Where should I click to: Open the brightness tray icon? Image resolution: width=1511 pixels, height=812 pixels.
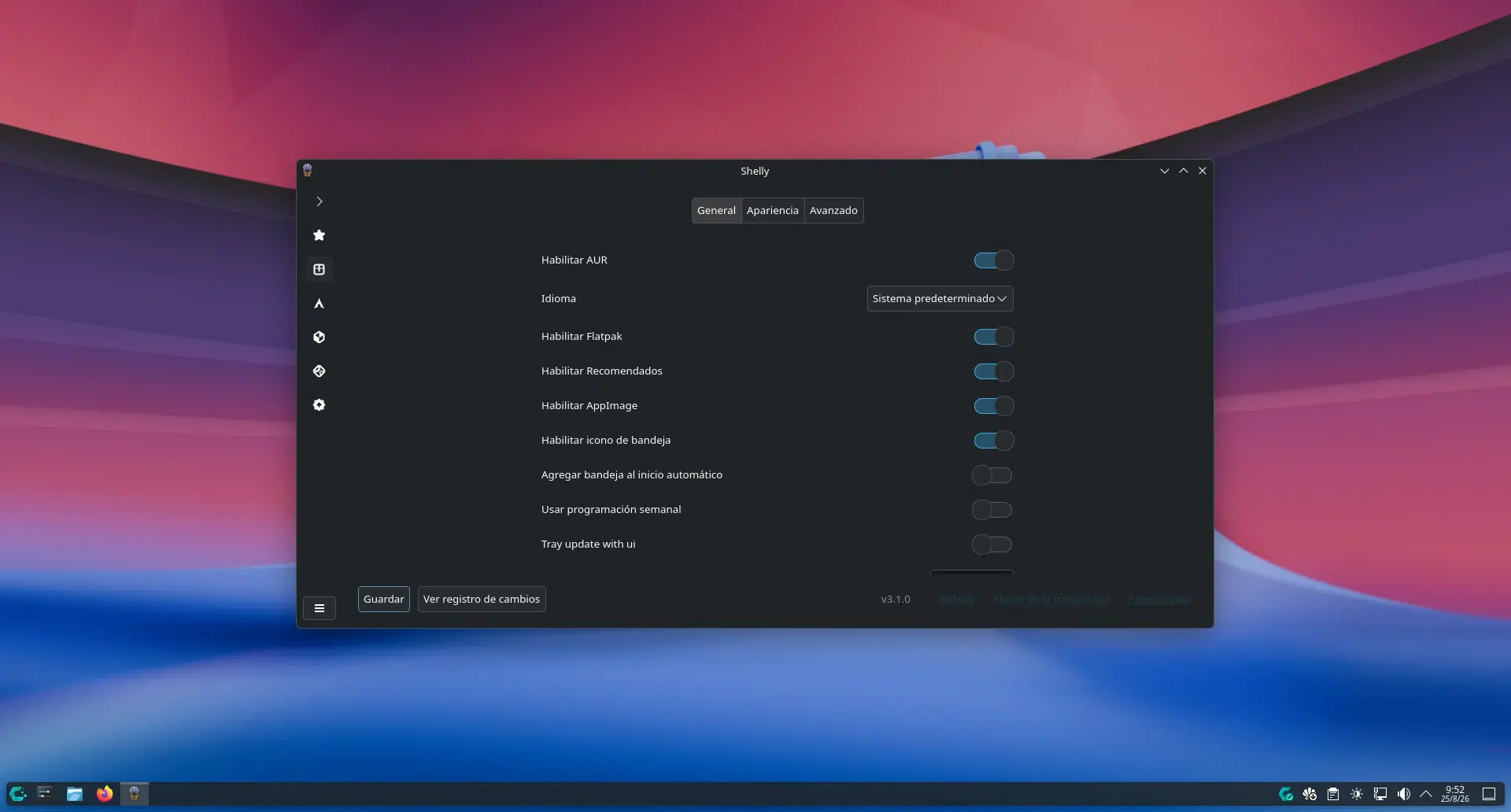coord(1357,795)
